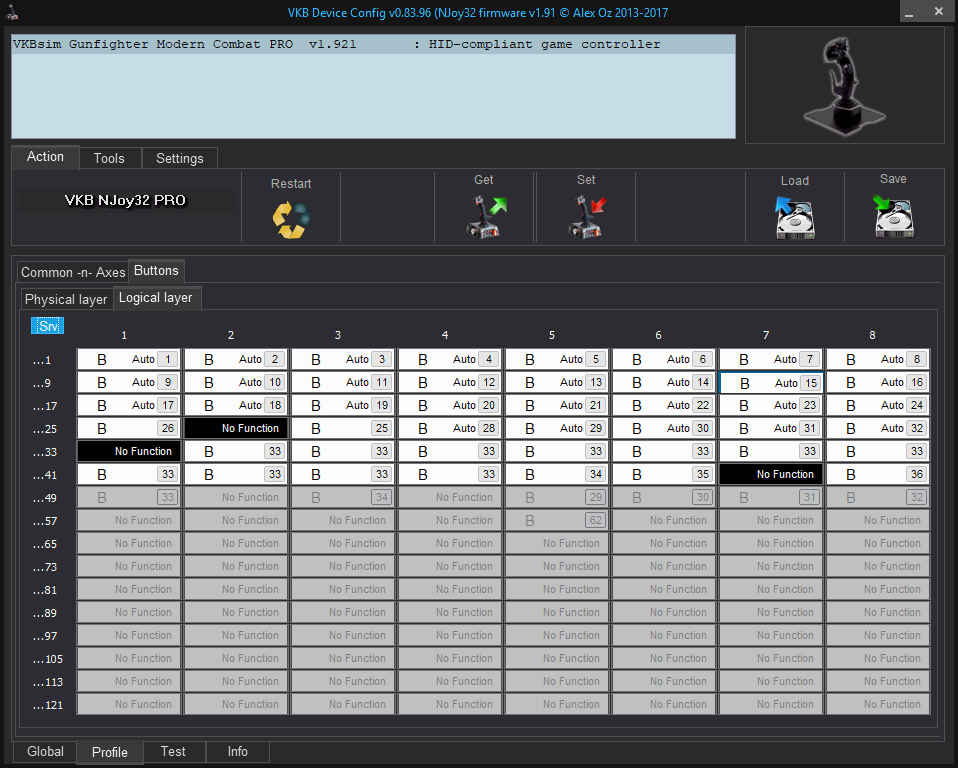Click the Get joystick icon with green arrow

(485, 216)
